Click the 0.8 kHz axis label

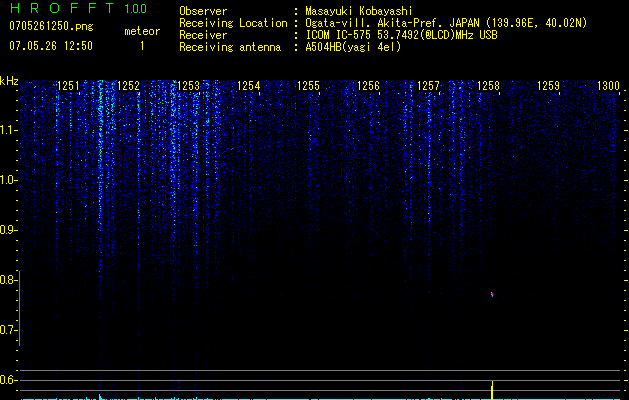(x=8, y=280)
